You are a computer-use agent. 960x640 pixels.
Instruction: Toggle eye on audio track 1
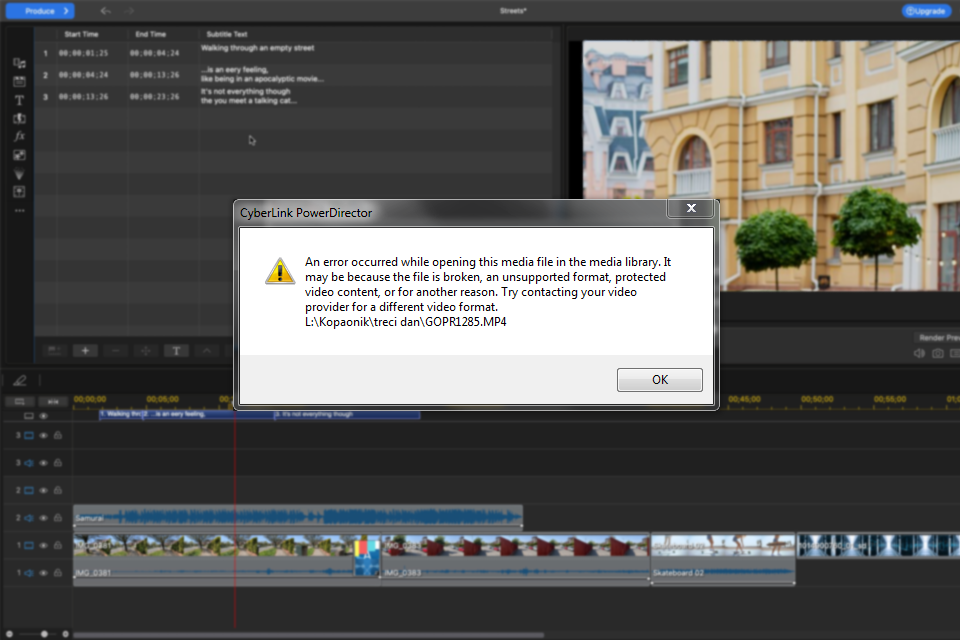coord(43,573)
